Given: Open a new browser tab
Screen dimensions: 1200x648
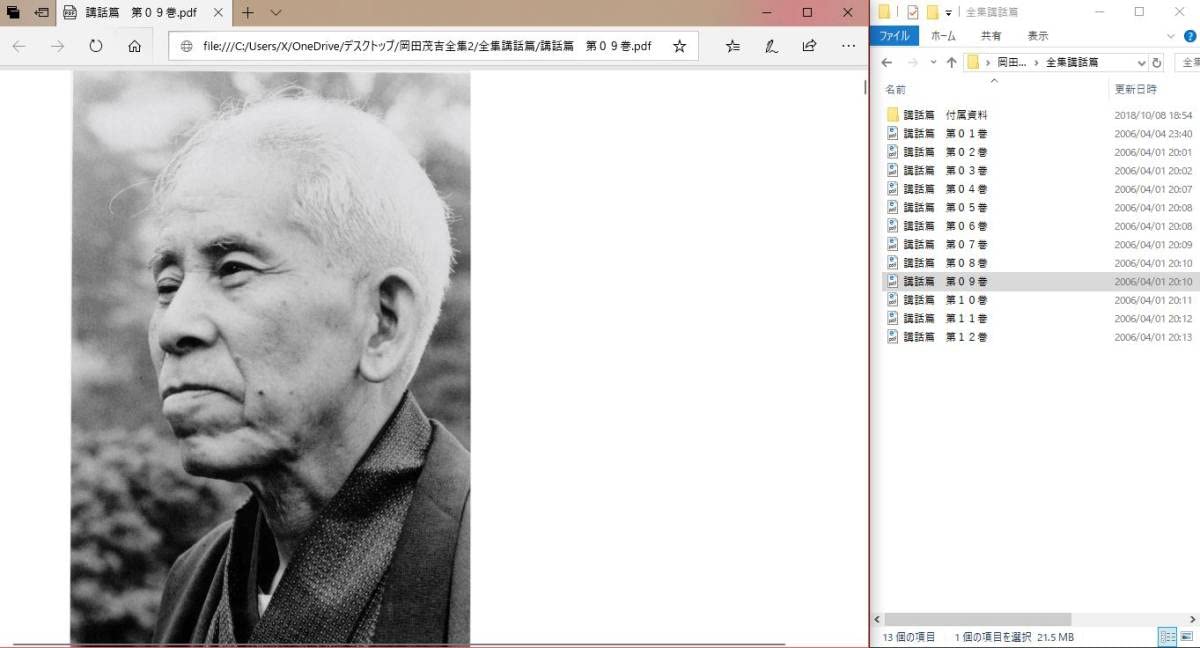Looking at the screenshot, I should point(248,13).
